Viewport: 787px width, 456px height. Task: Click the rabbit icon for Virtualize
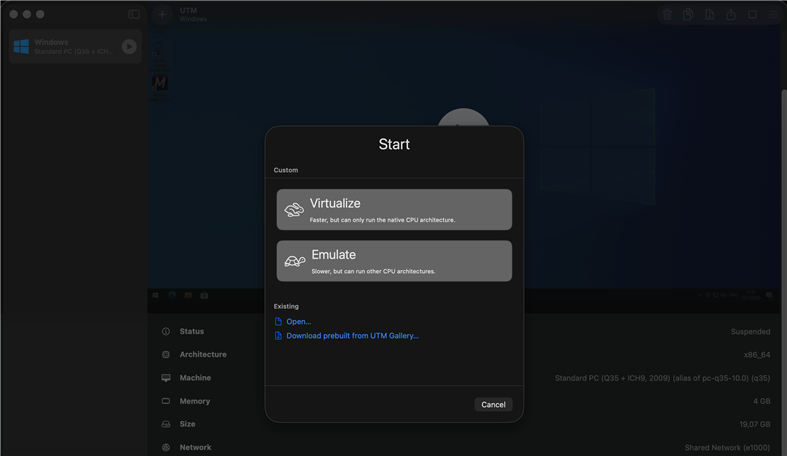point(294,210)
